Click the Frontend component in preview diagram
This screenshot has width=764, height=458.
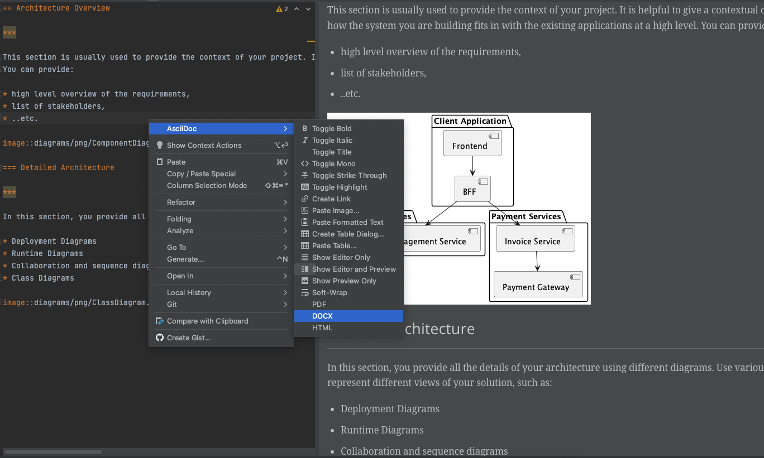pyautogui.click(x=472, y=144)
